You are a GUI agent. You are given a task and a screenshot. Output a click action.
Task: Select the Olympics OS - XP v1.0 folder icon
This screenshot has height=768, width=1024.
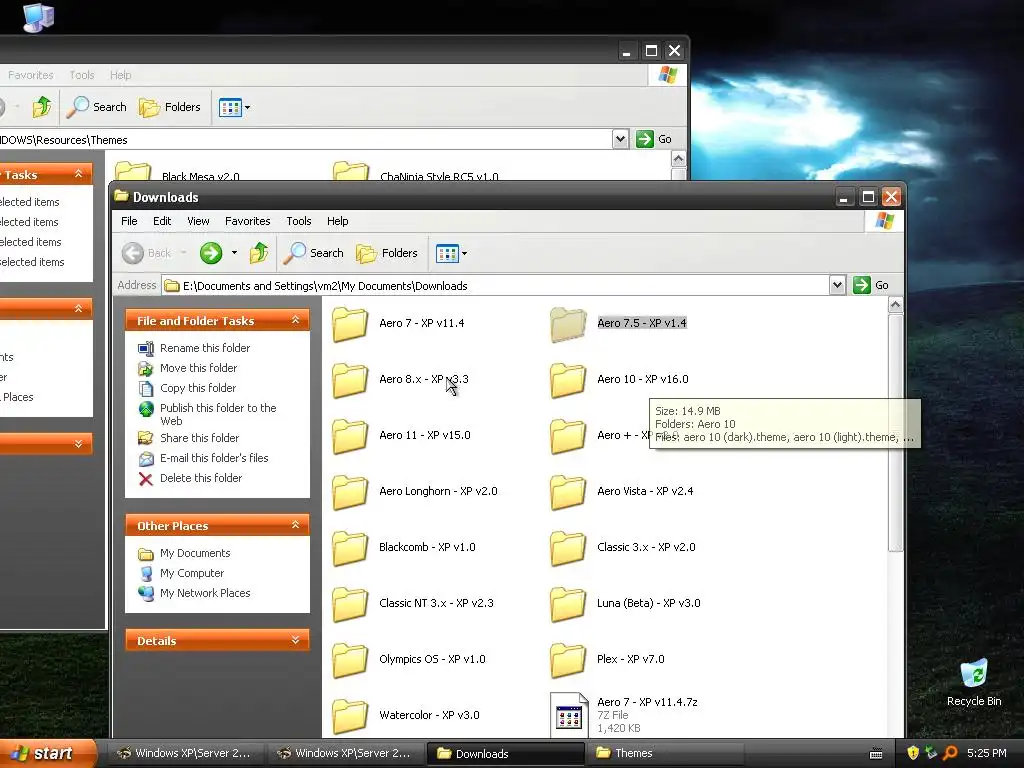coord(350,660)
